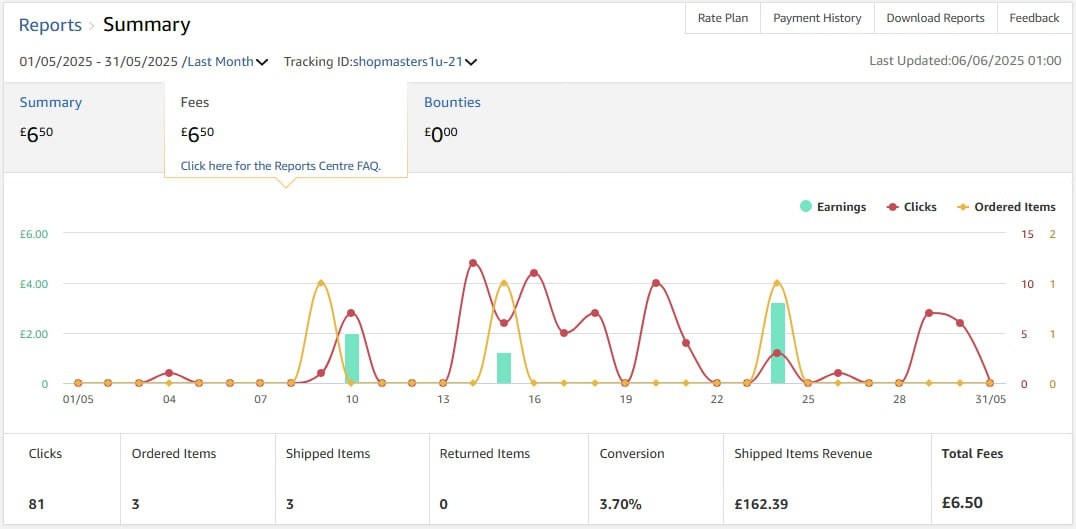The height and width of the screenshot is (529, 1076).
Task: Open the Fees tab
Action: (x=195, y=102)
